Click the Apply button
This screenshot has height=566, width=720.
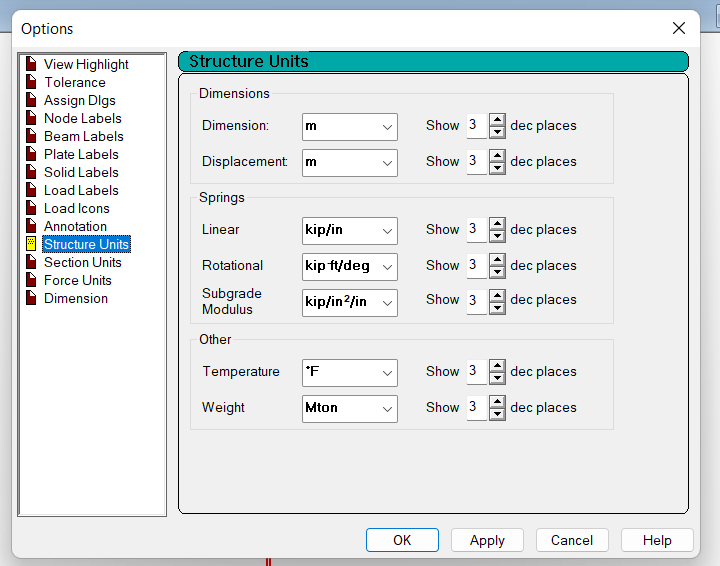tap(487, 540)
